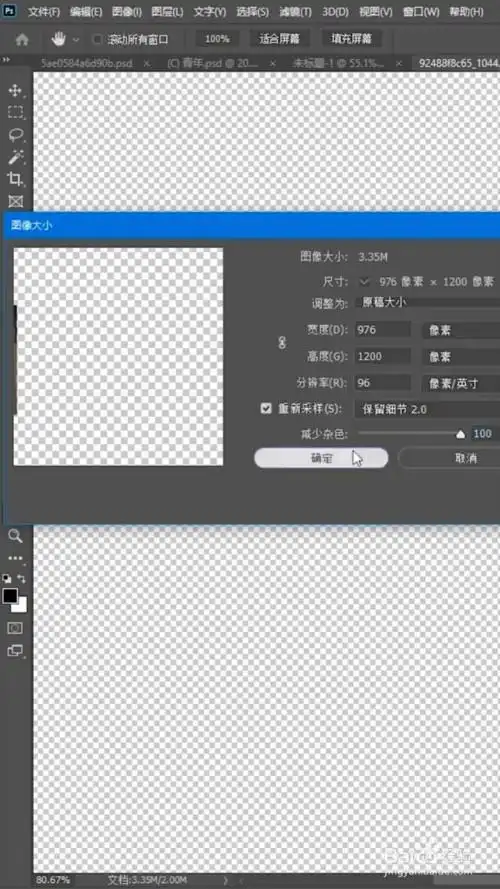Select the Frame tool
The image size is (500, 889).
[15, 201]
